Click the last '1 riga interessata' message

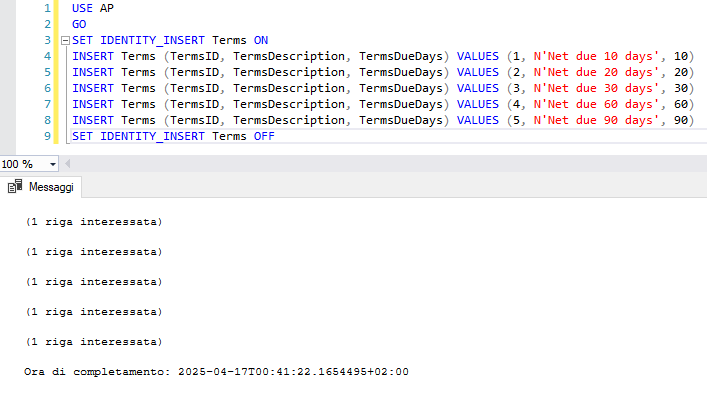pyautogui.click(x=94, y=342)
